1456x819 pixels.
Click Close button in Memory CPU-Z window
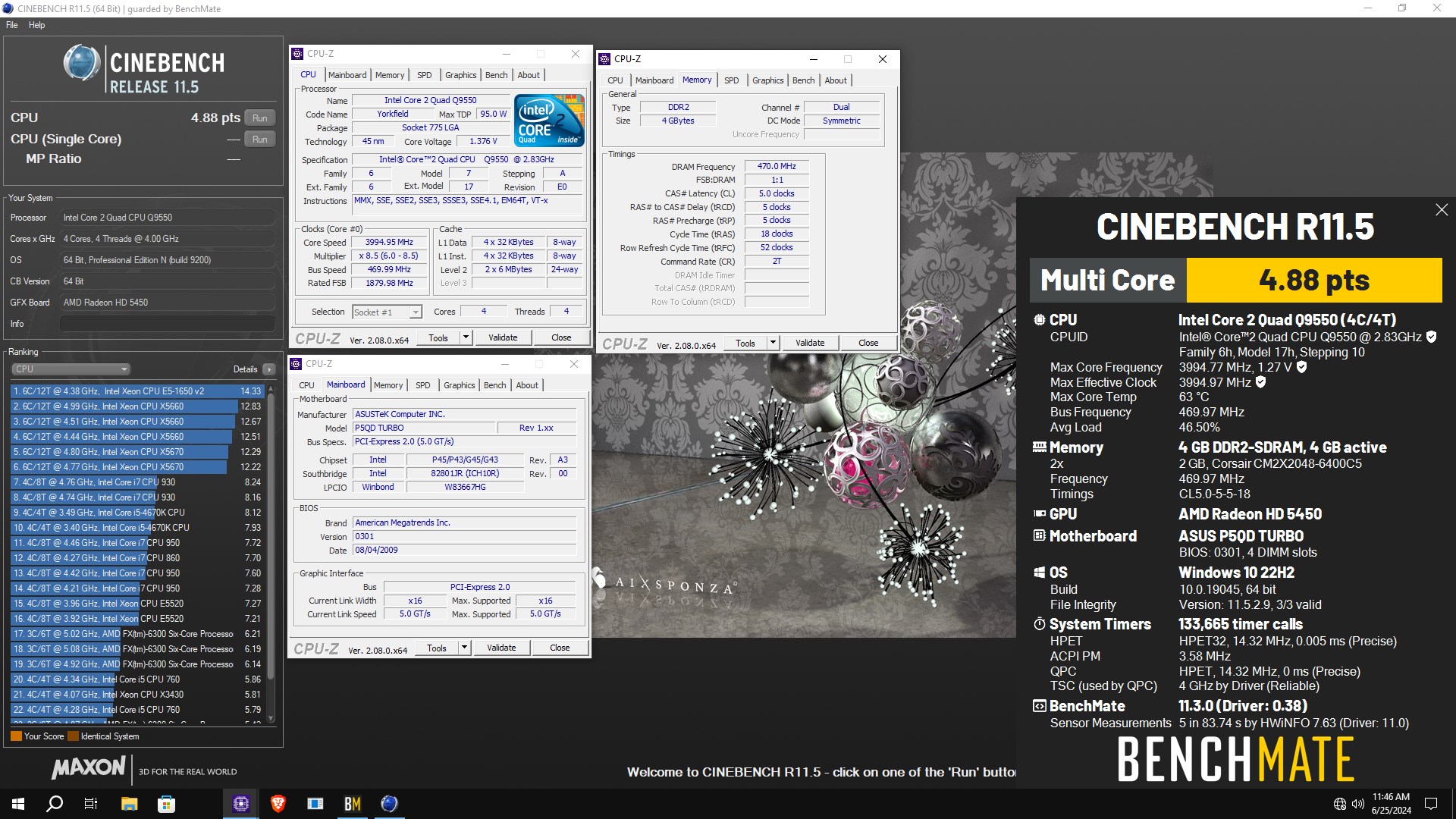[x=868, y=343]
